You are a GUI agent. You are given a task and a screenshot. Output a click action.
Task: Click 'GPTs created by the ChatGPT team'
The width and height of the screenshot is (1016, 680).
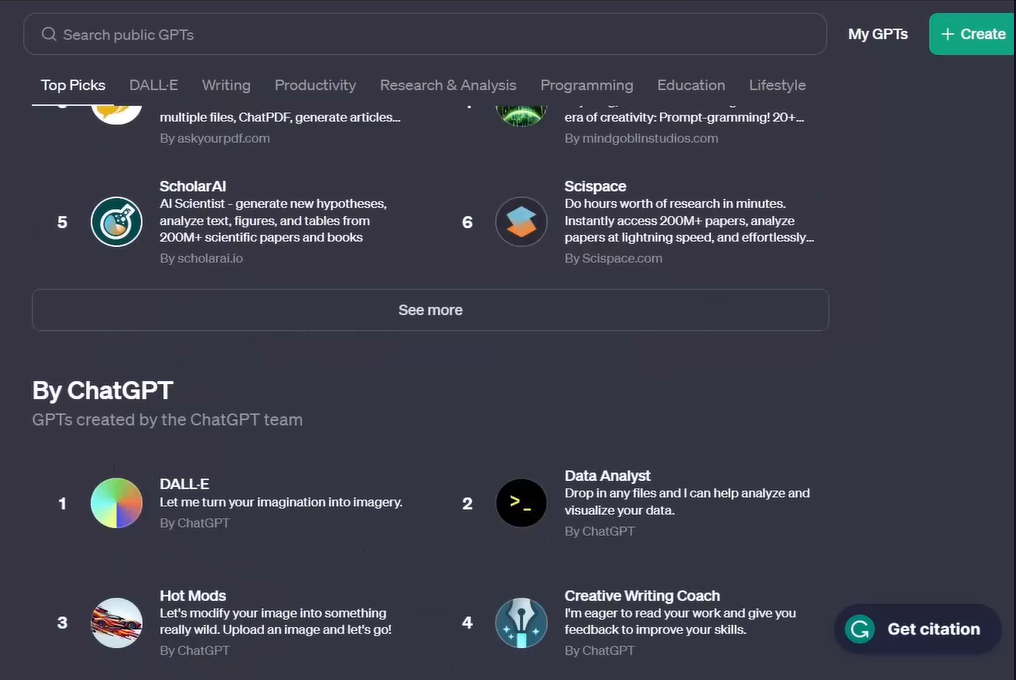coord(167,419)
